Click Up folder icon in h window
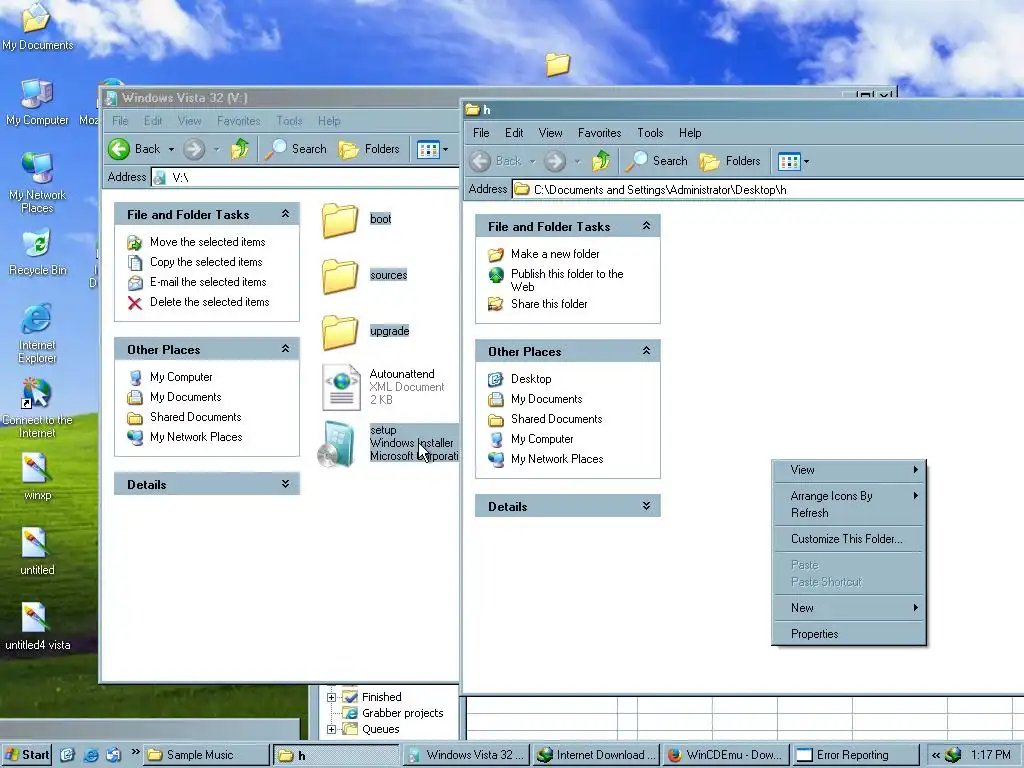 tap(601, 161)
